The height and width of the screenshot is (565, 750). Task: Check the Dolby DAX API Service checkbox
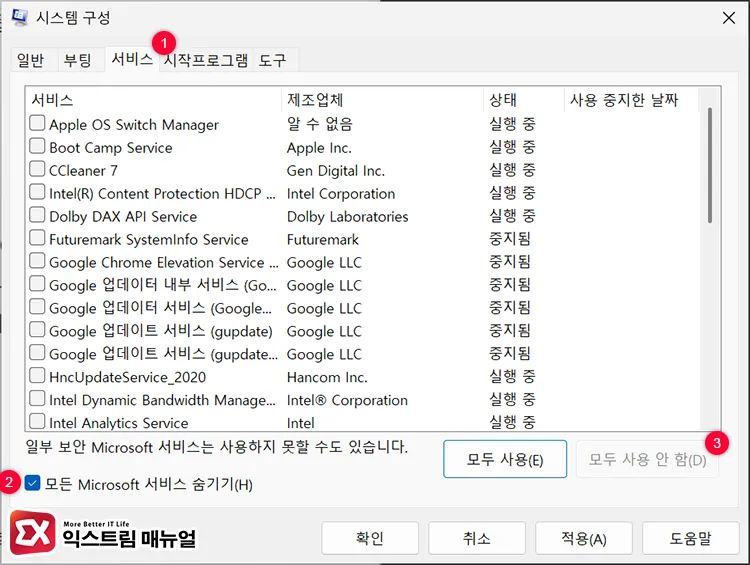[37, 215]
